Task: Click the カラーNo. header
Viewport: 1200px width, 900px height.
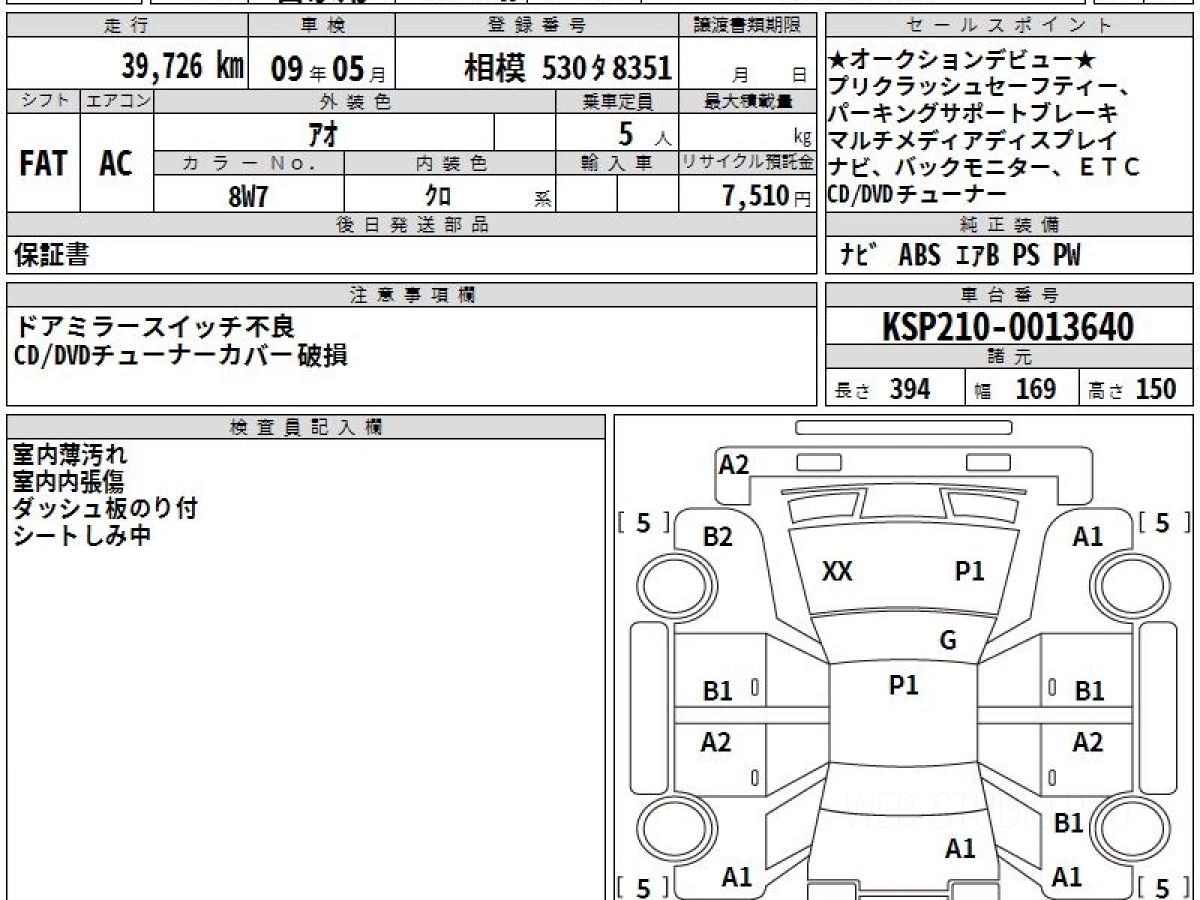Action: tap(249, 164)
